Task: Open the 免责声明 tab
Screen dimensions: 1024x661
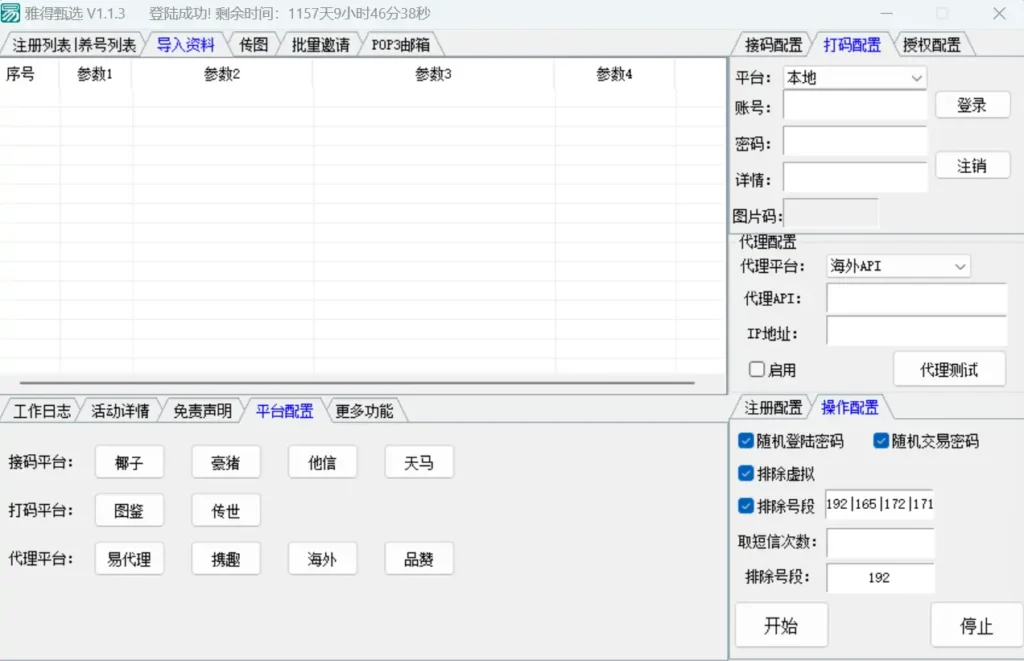Action: pyautogui.click(x=202, y=411)
